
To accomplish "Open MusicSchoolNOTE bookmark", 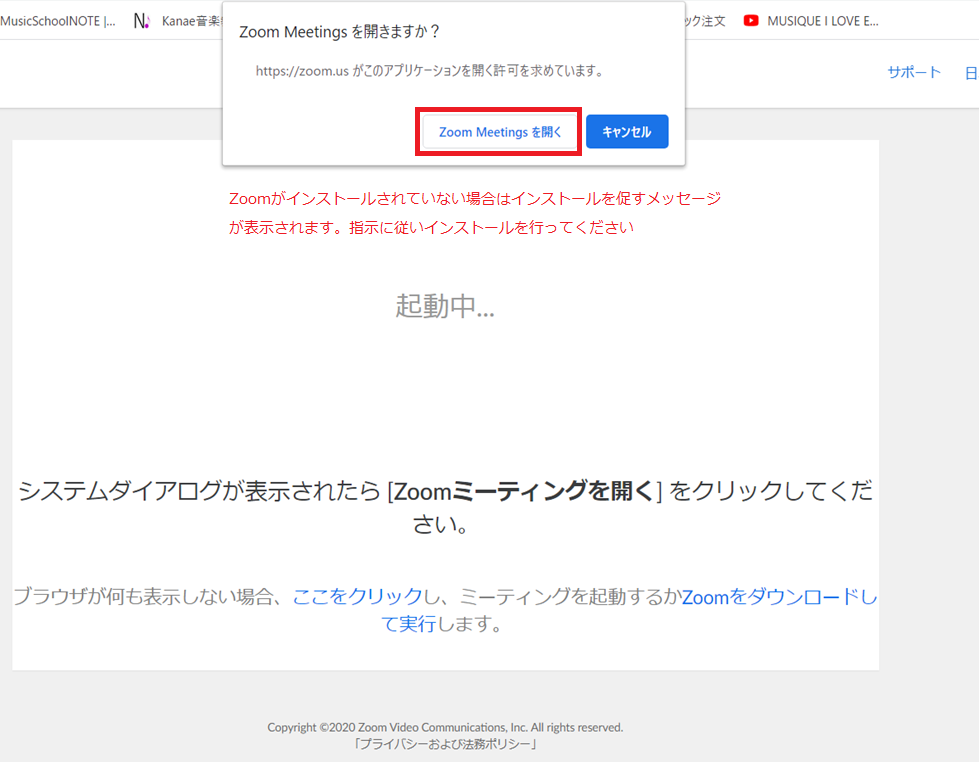I will 58,21.
